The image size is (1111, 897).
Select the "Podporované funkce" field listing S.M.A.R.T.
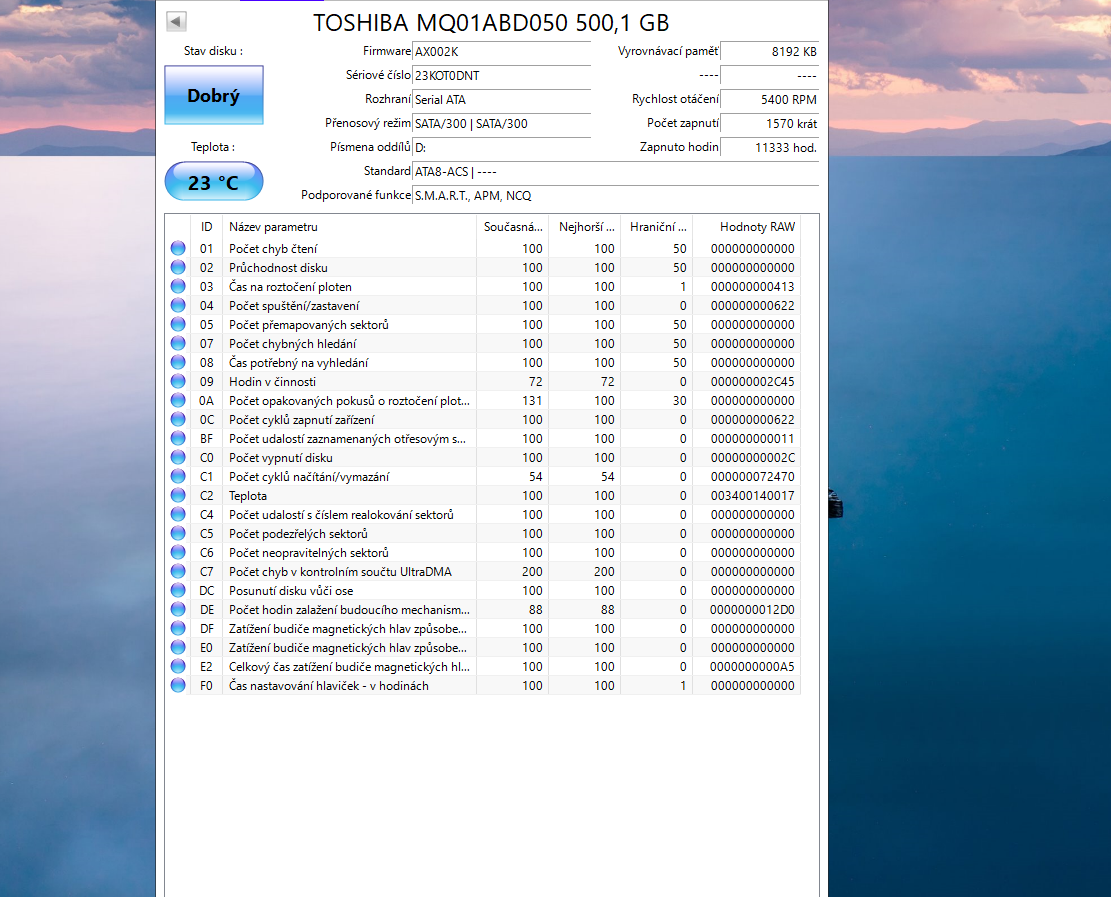(500, 196)
